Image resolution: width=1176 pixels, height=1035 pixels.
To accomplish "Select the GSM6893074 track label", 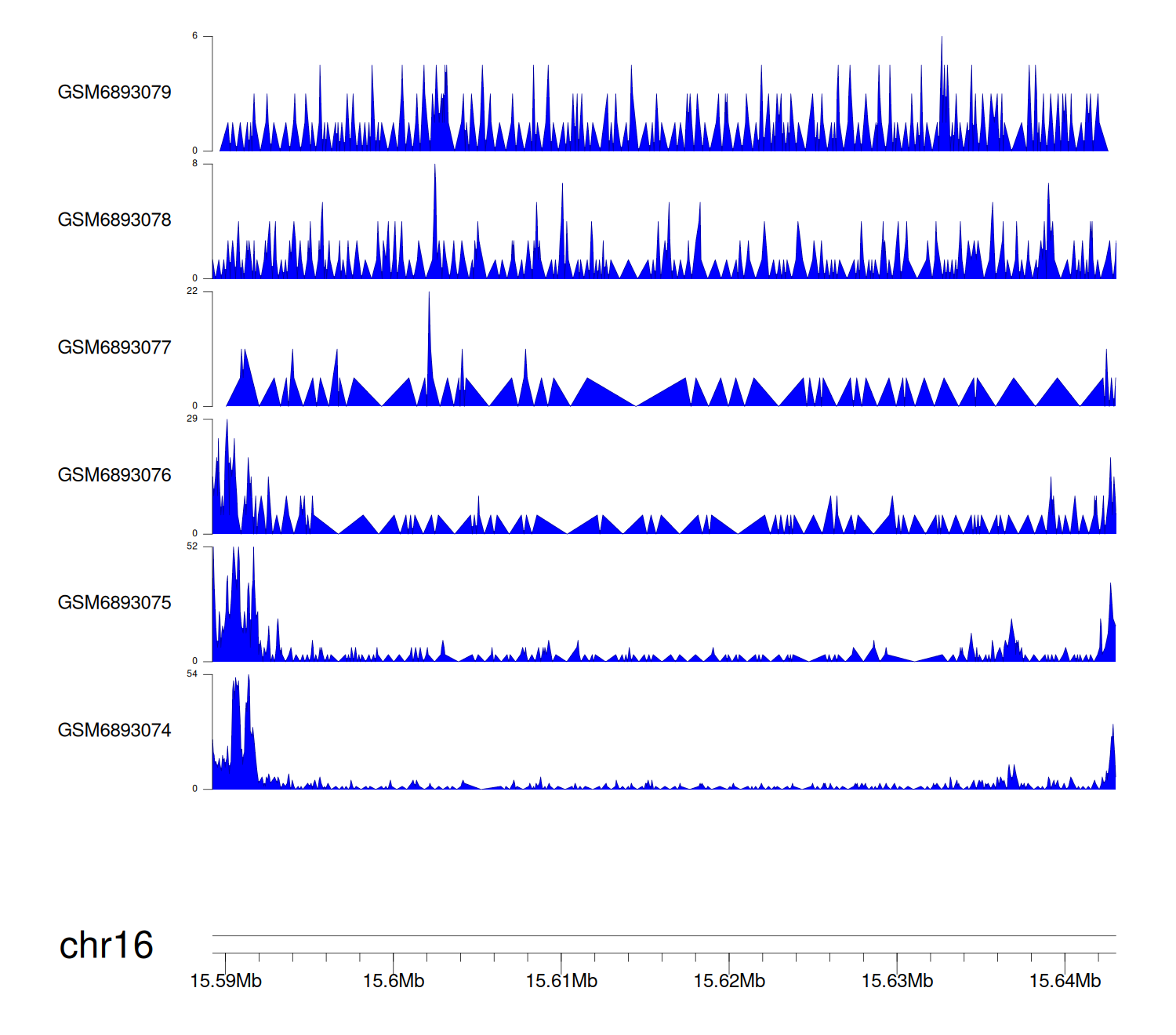I will click(x=114, y=731).
